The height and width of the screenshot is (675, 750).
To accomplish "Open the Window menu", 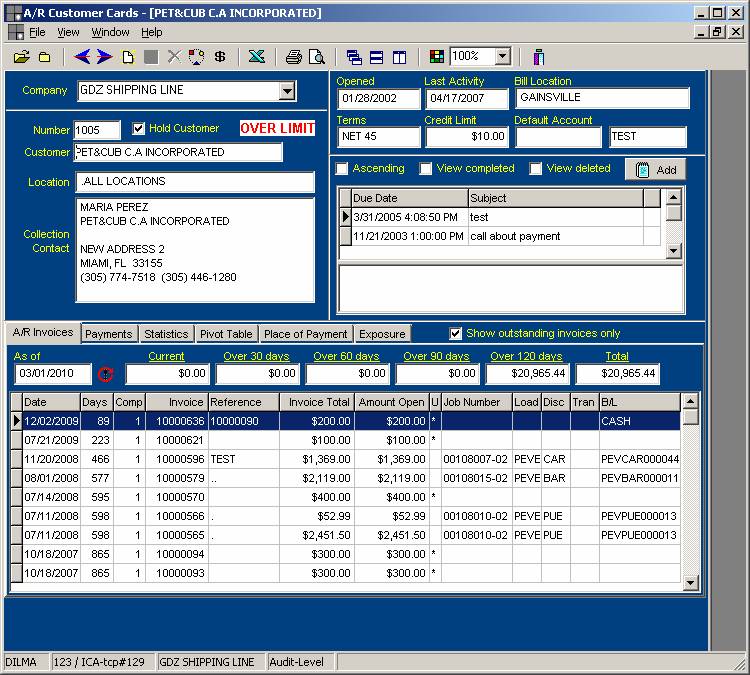I will point(110,32).
